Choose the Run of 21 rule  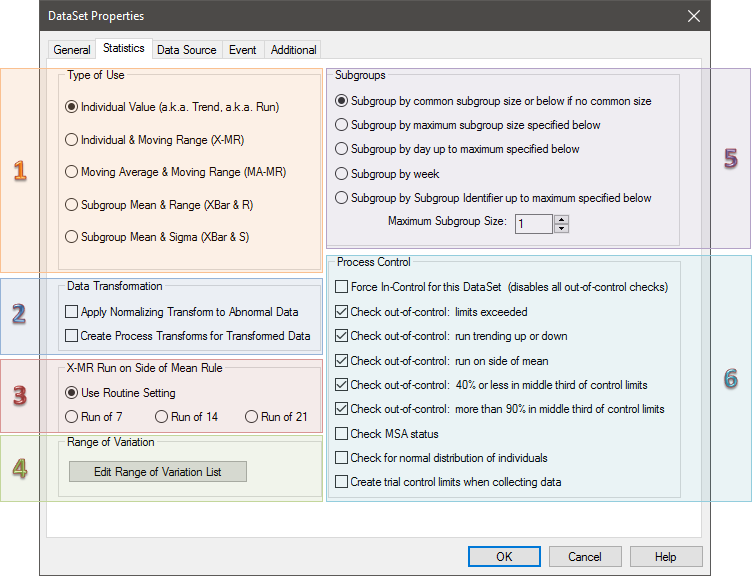tap(252, 416)
